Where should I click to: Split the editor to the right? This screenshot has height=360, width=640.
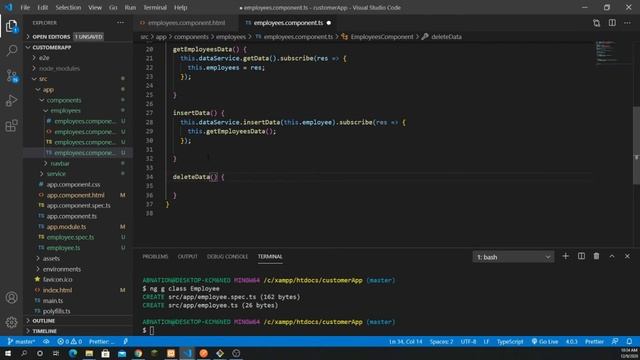tap(612, 23)
